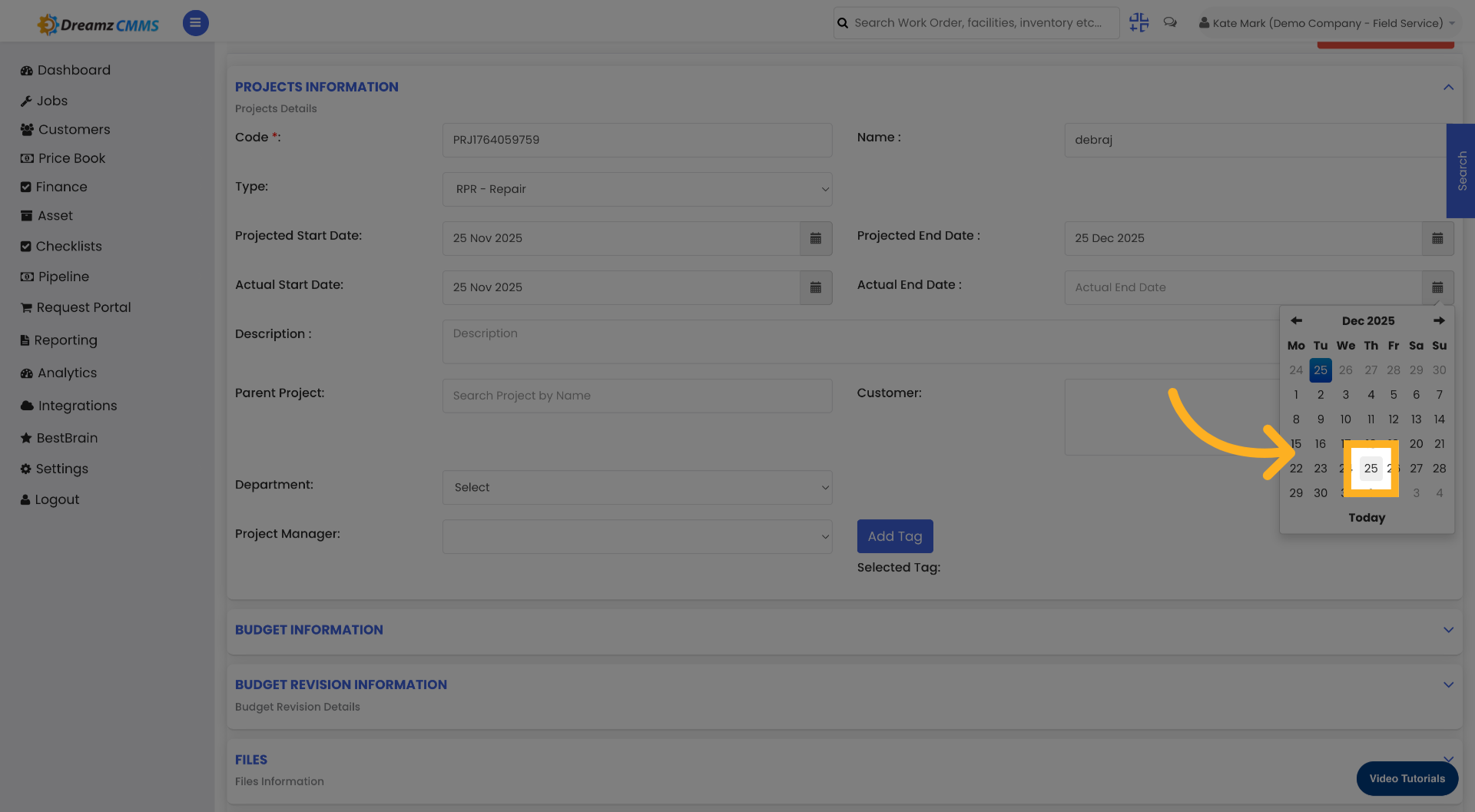Open Asset in sidebar
The width and height of the screenshot is (1475, 812).
click(x=47, y=216)
